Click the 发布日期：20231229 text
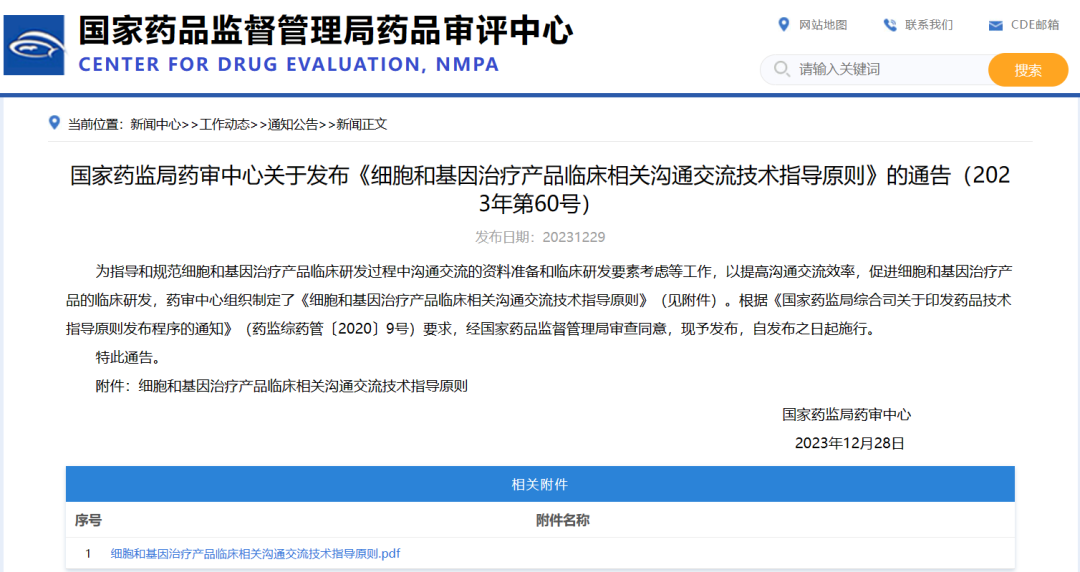 click(x=540, y=237)
